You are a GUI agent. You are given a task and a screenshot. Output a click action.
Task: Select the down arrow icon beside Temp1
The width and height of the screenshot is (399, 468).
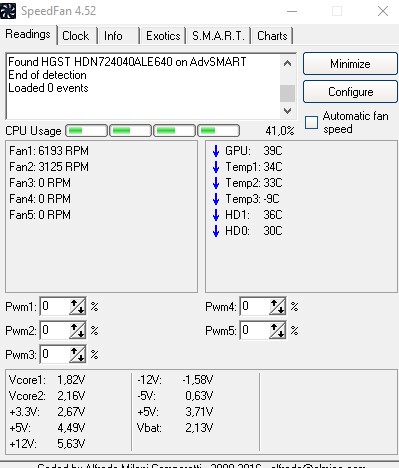click(216, 167)
